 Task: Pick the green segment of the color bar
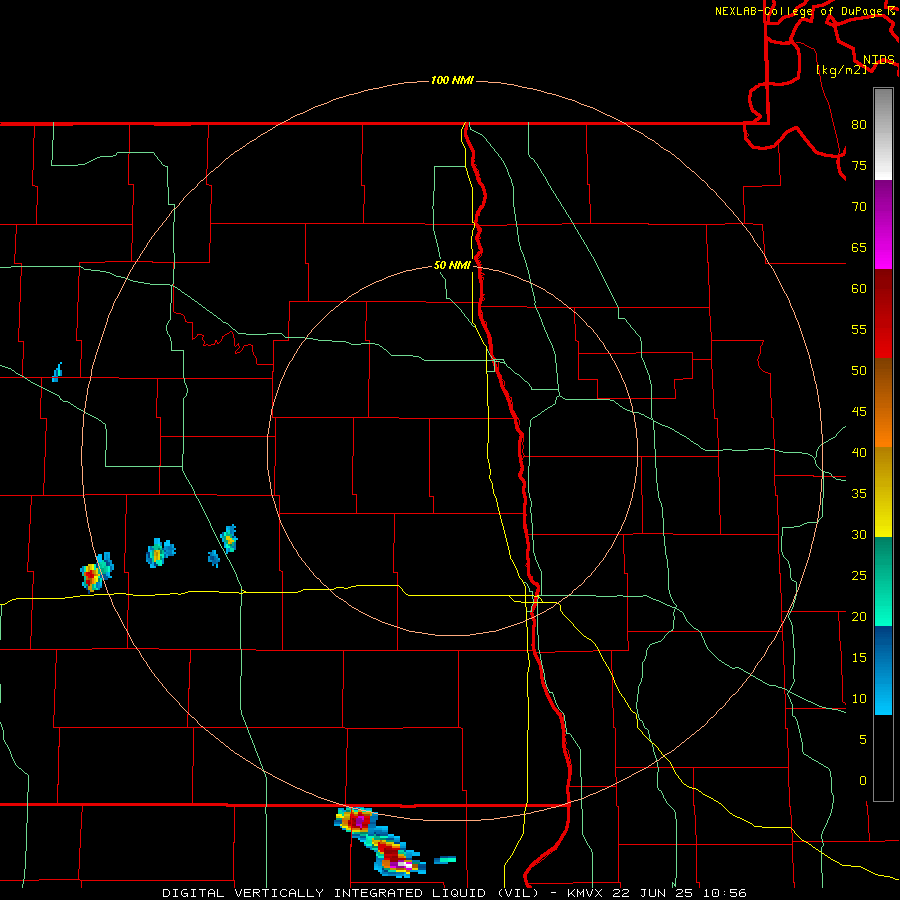883,581
